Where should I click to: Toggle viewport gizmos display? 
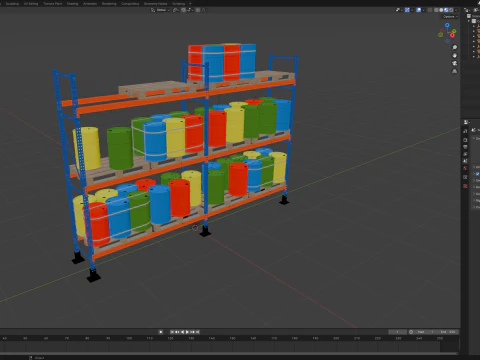[407, 10]
